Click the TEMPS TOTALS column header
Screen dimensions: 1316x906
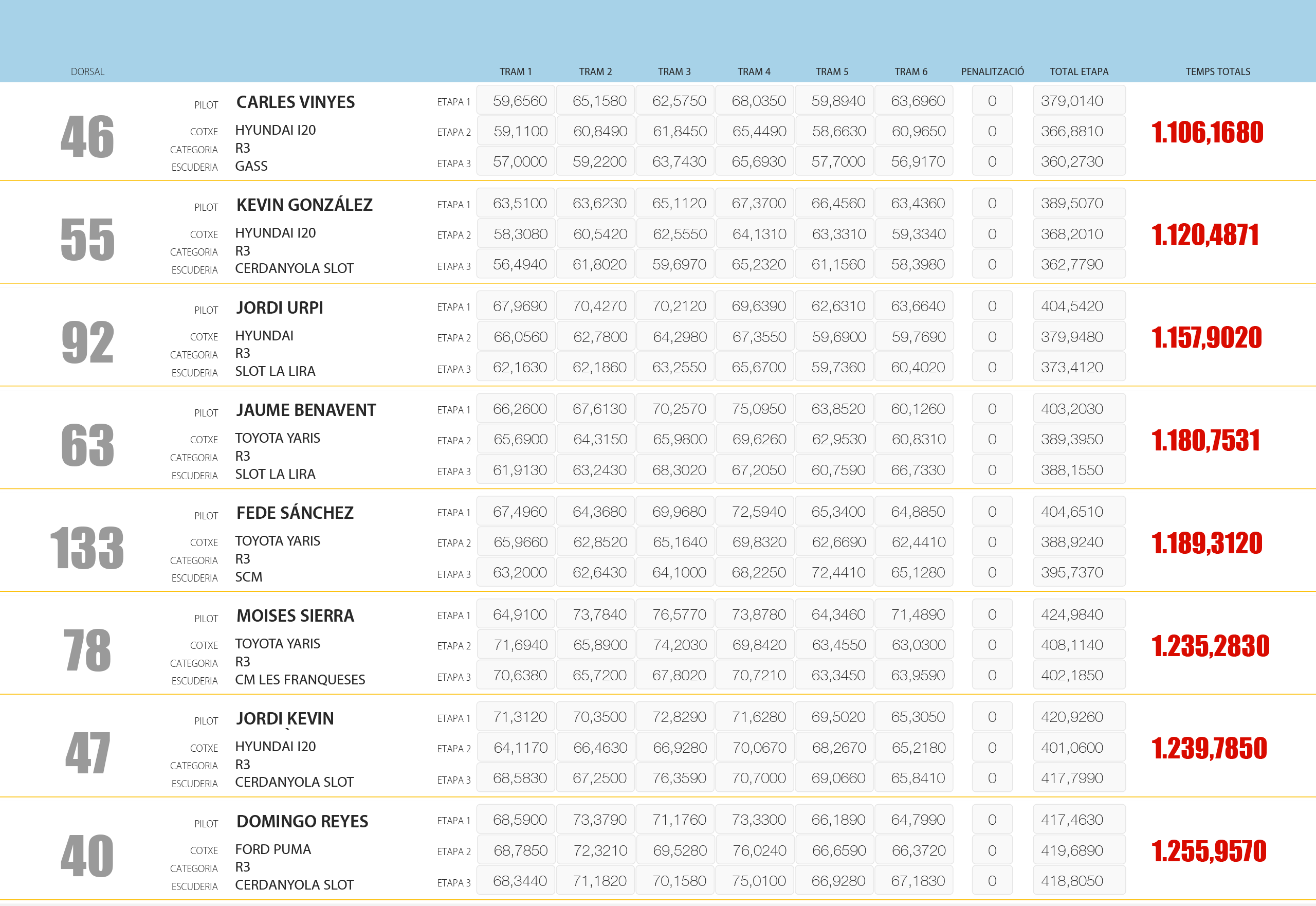pyautogui.click(x=1217, y=71)
